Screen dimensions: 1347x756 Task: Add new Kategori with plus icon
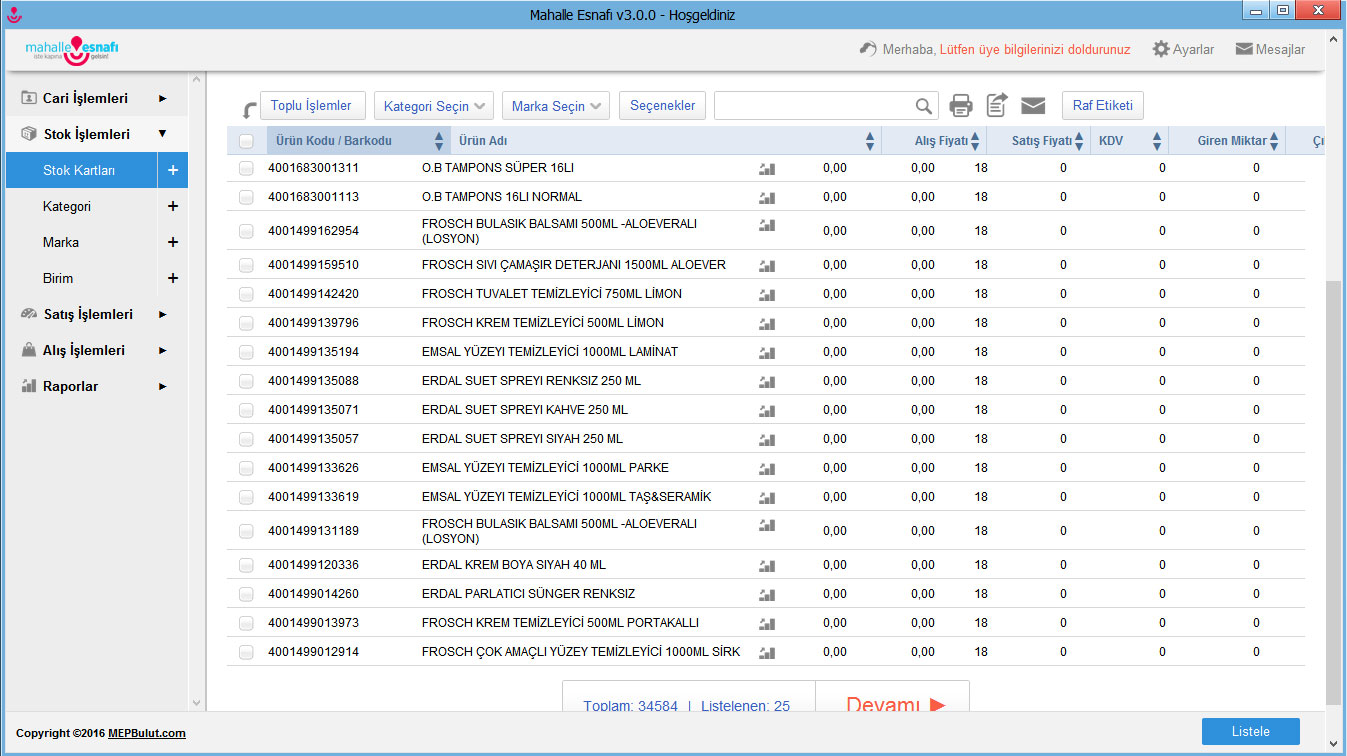173,206
